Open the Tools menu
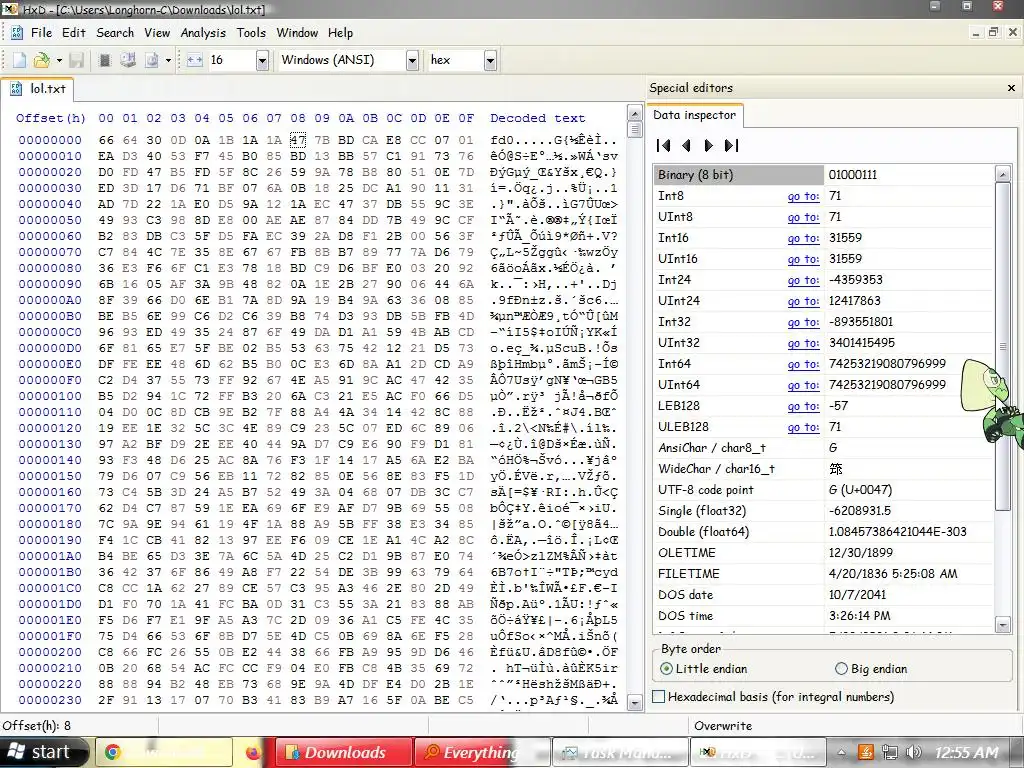Viewport: 1024px width, 768px height. click(251, 33)
